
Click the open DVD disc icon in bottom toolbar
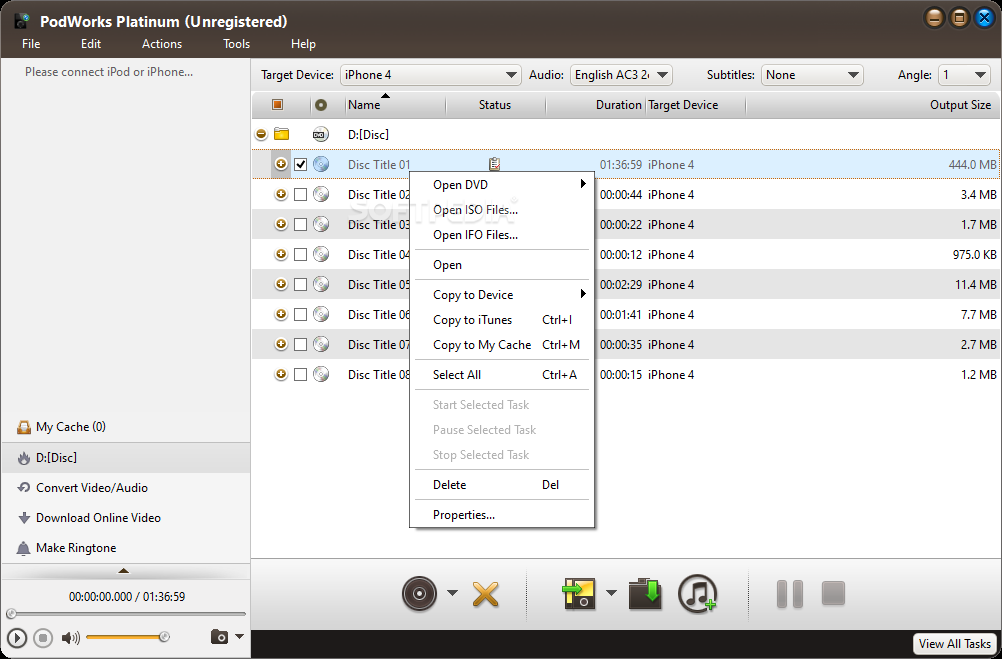pos(420,593)
